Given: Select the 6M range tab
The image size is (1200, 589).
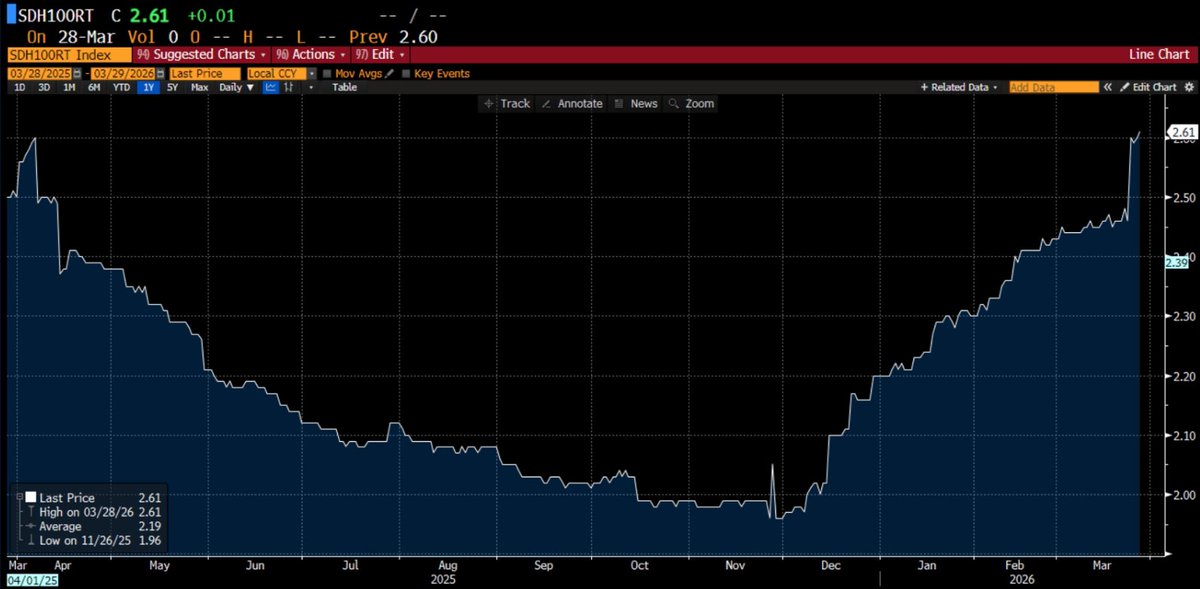Looking at the screenshot, I should [x=94, y=87].
